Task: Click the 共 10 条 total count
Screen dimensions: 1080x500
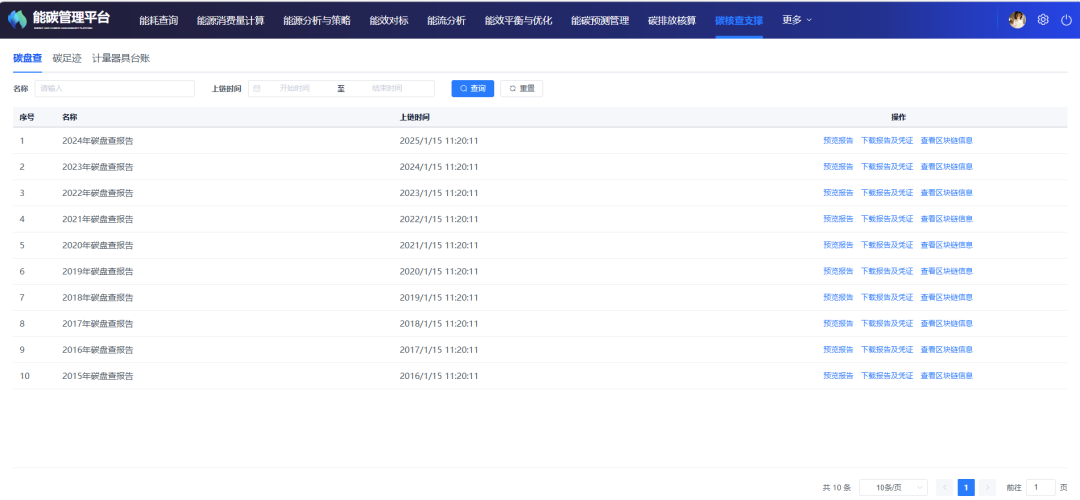Action: tap(837, 488)
